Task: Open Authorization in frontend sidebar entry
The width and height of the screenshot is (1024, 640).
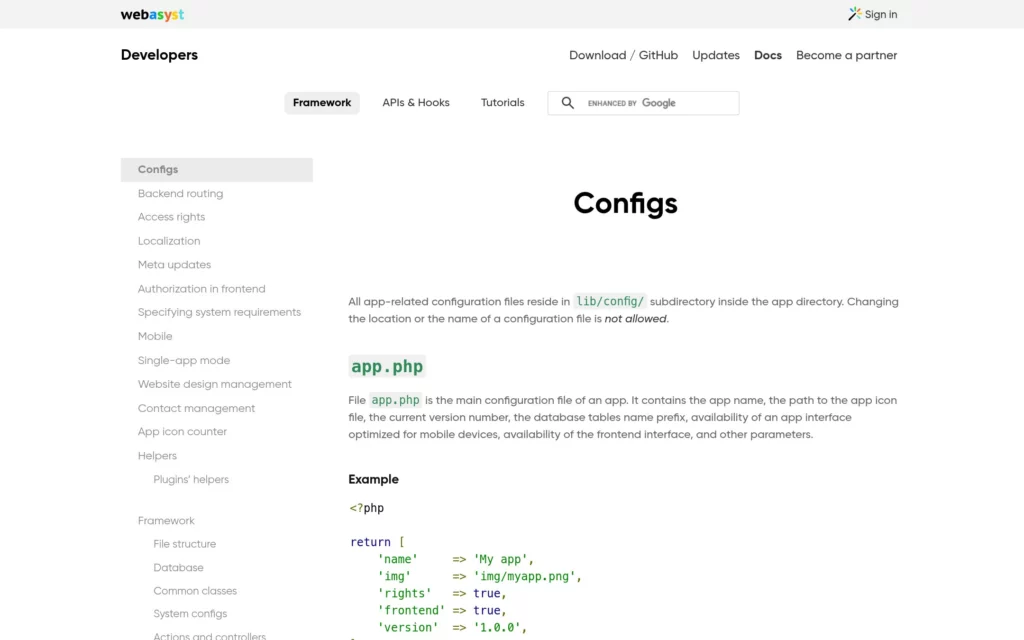Action: [202, 289]
